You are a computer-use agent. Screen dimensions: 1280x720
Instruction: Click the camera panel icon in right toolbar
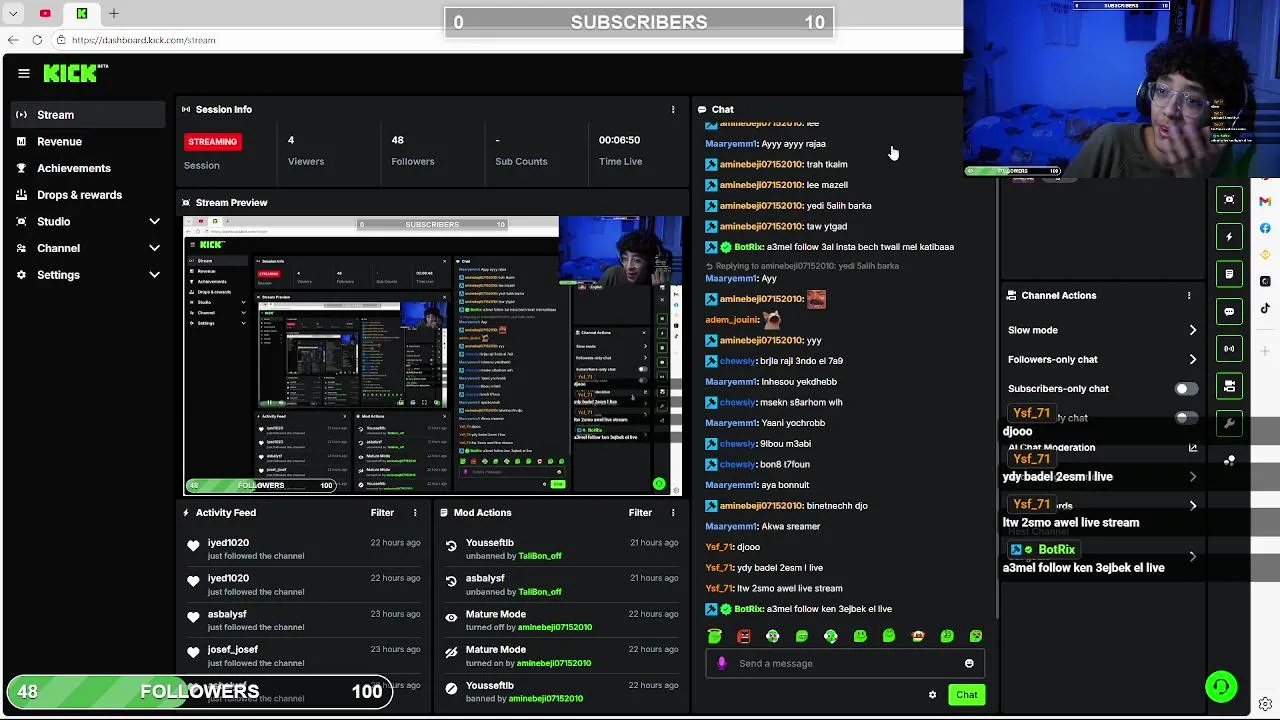pos(1229,386)
